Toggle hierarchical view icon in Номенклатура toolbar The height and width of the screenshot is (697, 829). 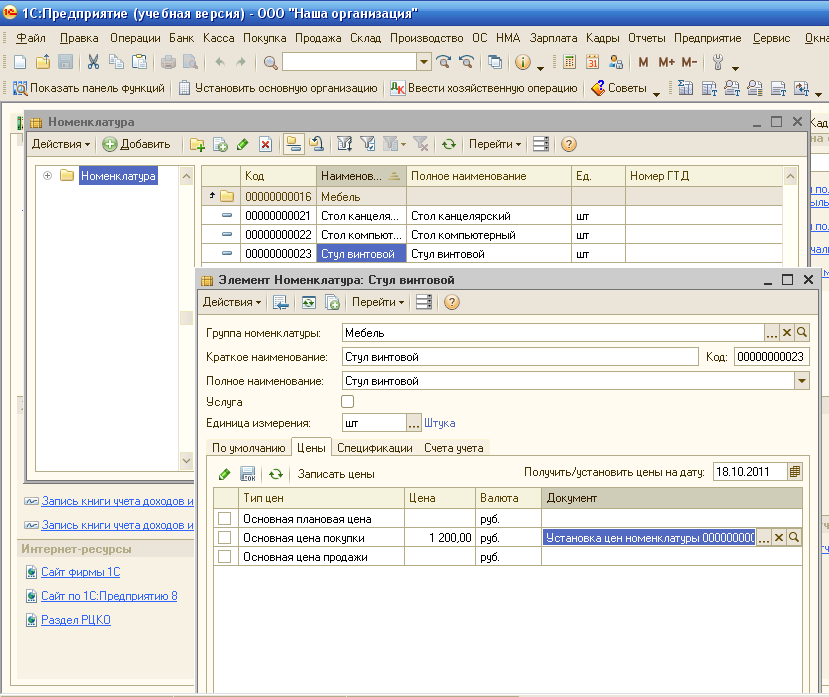[x=293, y=144]
